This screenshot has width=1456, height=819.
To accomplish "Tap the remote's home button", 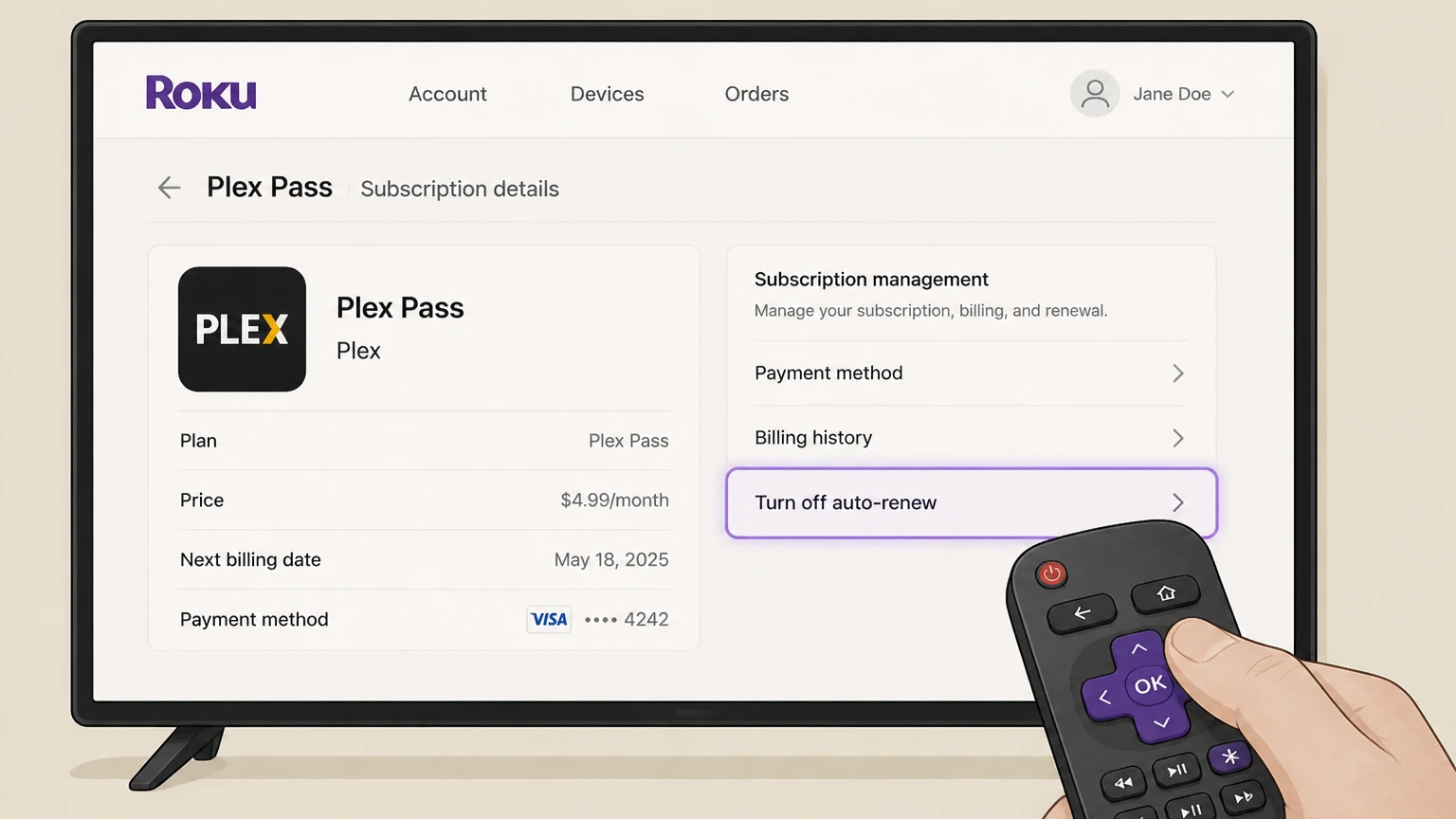I will coord(1166,593).
